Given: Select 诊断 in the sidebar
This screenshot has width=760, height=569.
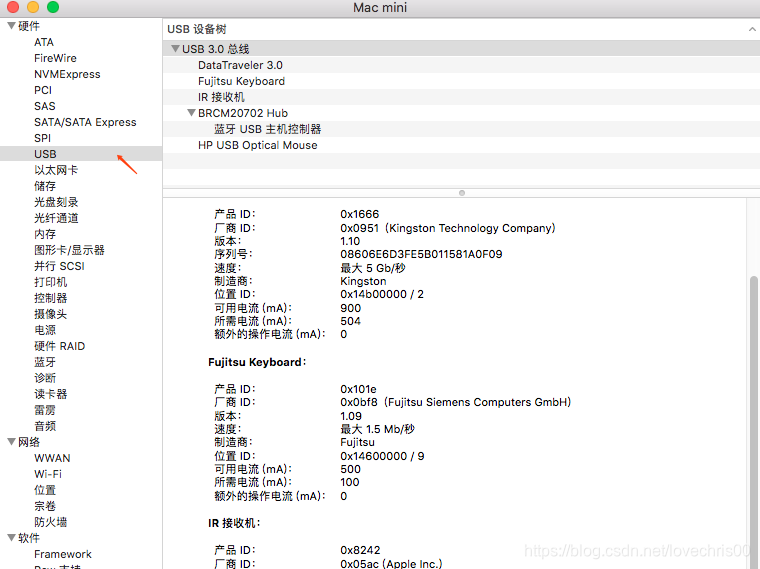Looking at the screenshot, I should (x=45, y=378).
